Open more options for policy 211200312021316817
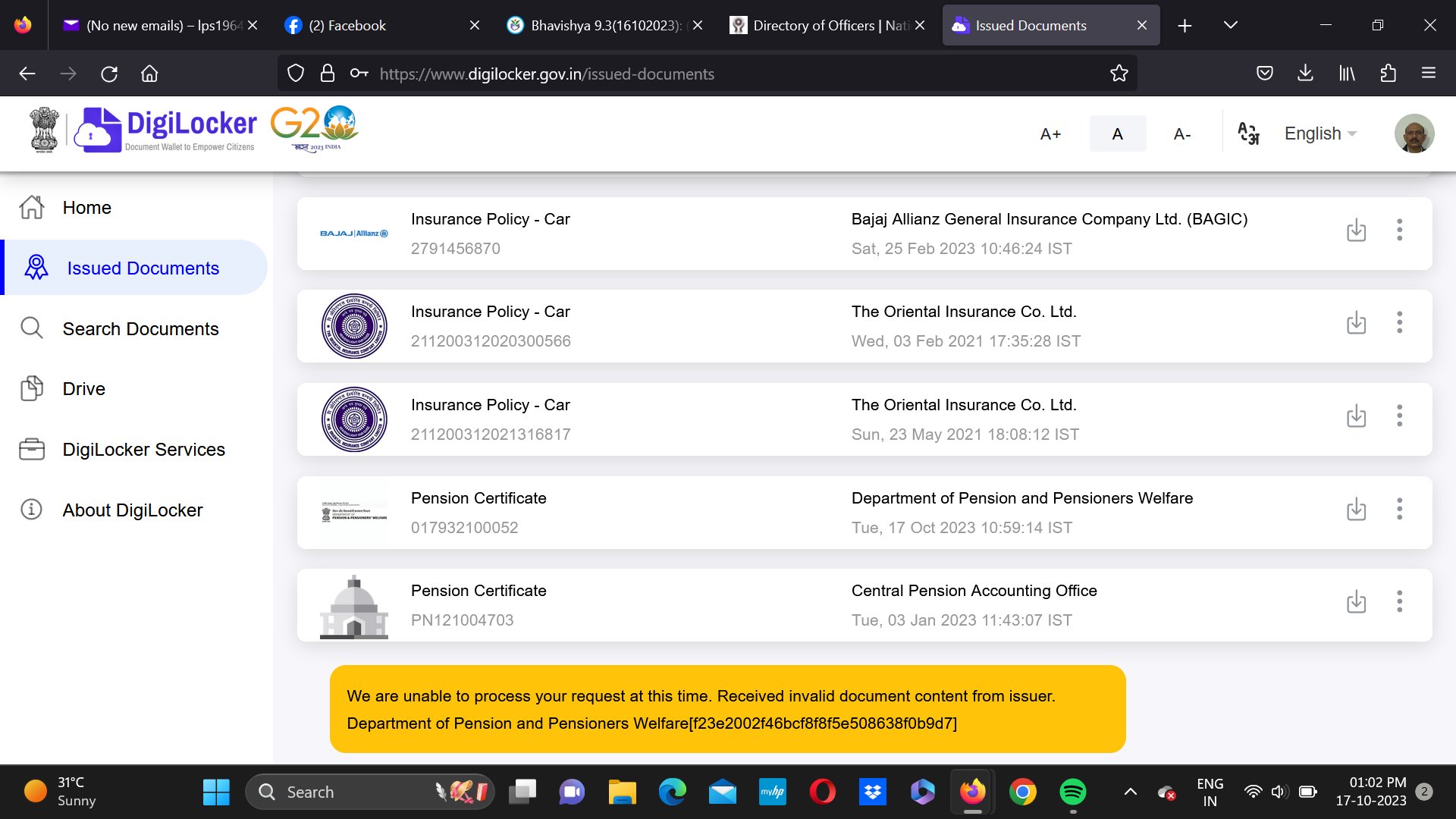 pyautogui.click(x=1400, y=416)
